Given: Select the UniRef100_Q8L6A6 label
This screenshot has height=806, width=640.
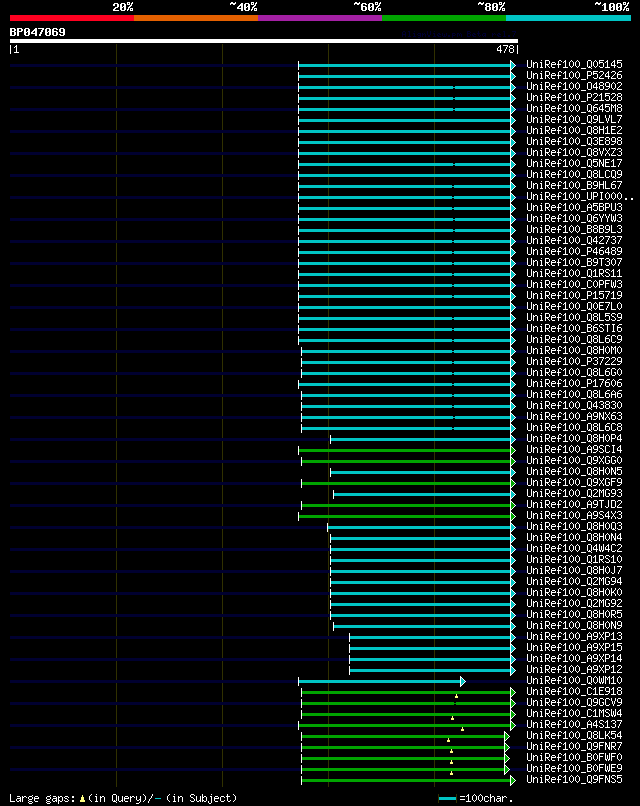Looking at the screenshot, I should tap(574, 394).
